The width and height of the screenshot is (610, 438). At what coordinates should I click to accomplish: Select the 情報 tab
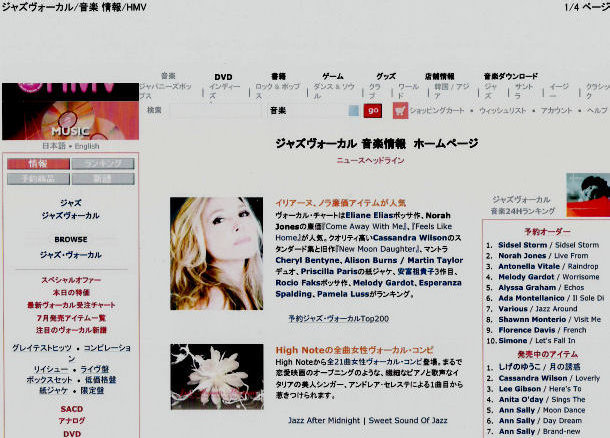[38, 163]
